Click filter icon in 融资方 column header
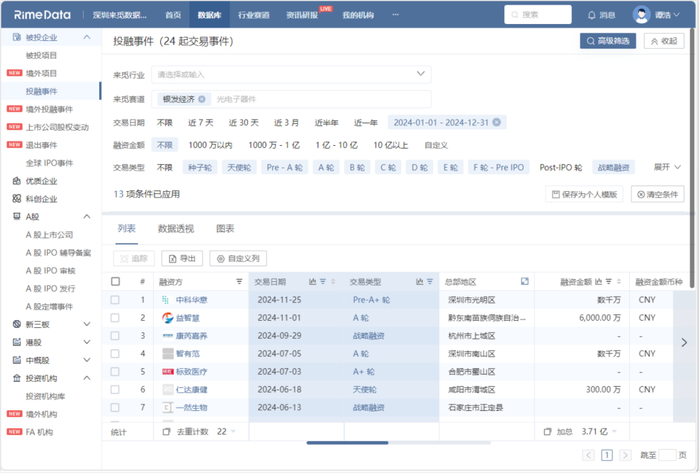This screenshot has width=700, height=473. point(239,282)
